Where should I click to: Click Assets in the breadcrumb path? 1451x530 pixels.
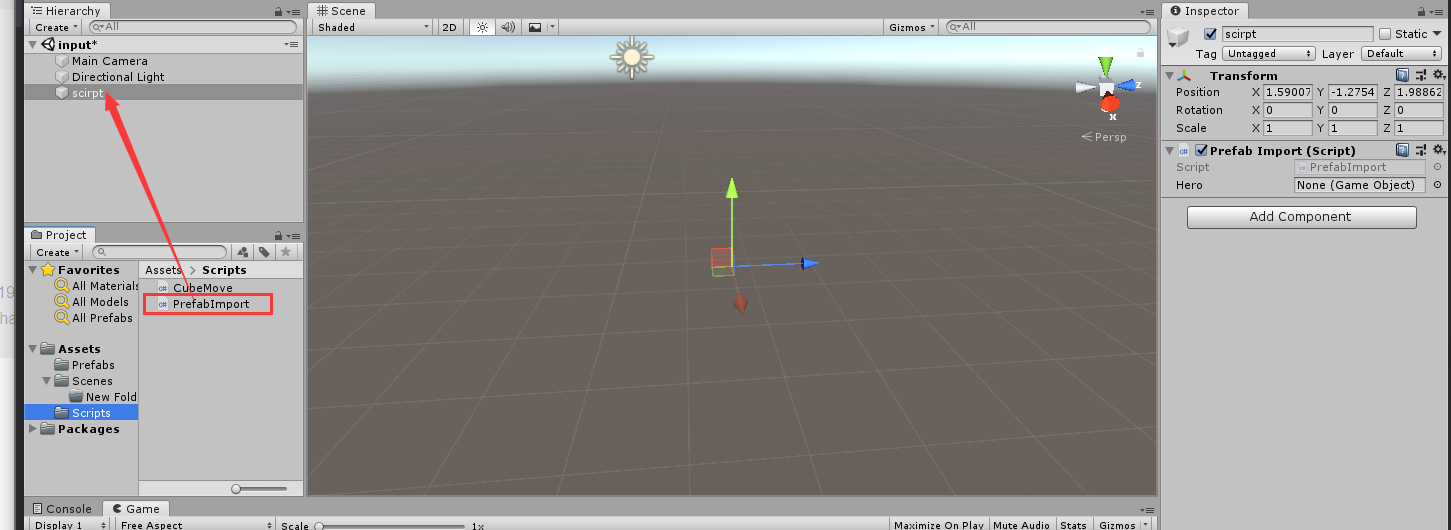pos(164,270)
